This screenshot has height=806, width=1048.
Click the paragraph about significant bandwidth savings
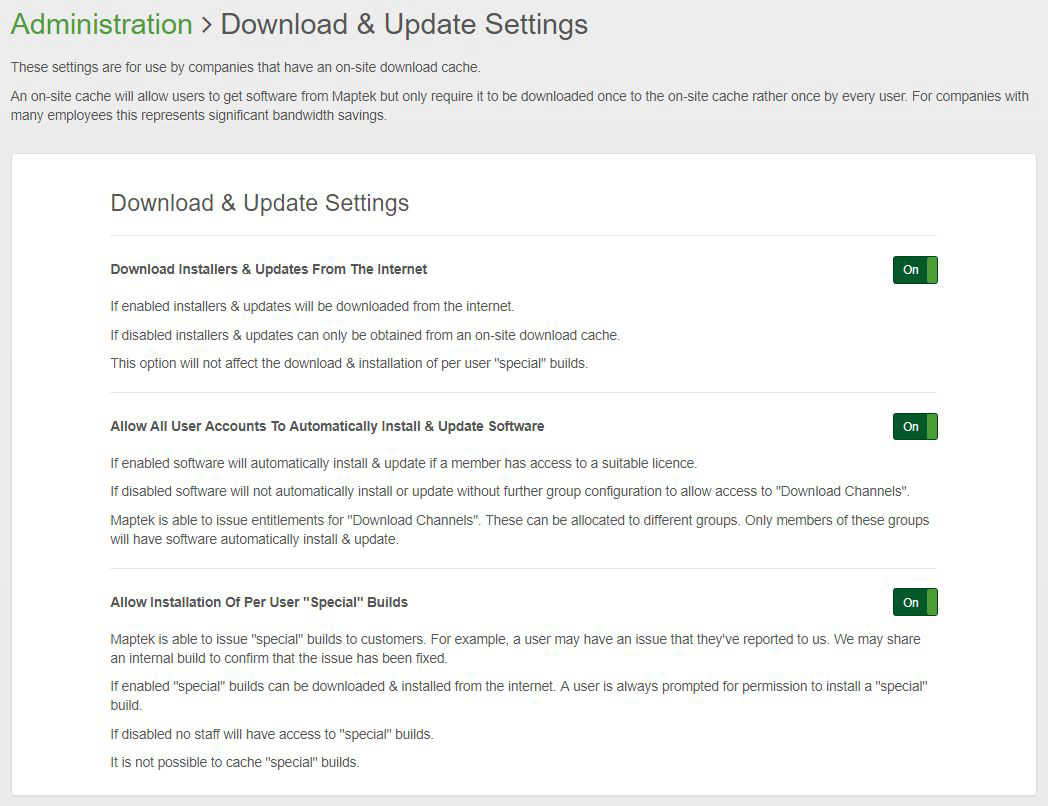[519, 106]
